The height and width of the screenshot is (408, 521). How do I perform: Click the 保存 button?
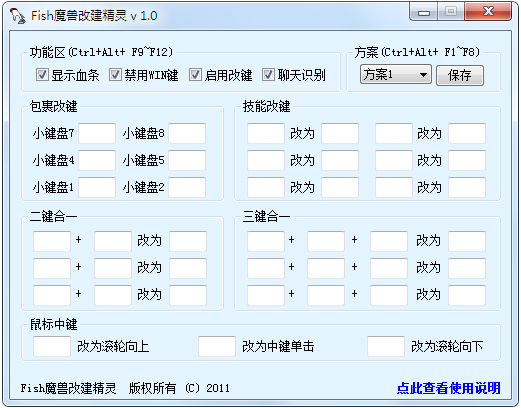460,75
